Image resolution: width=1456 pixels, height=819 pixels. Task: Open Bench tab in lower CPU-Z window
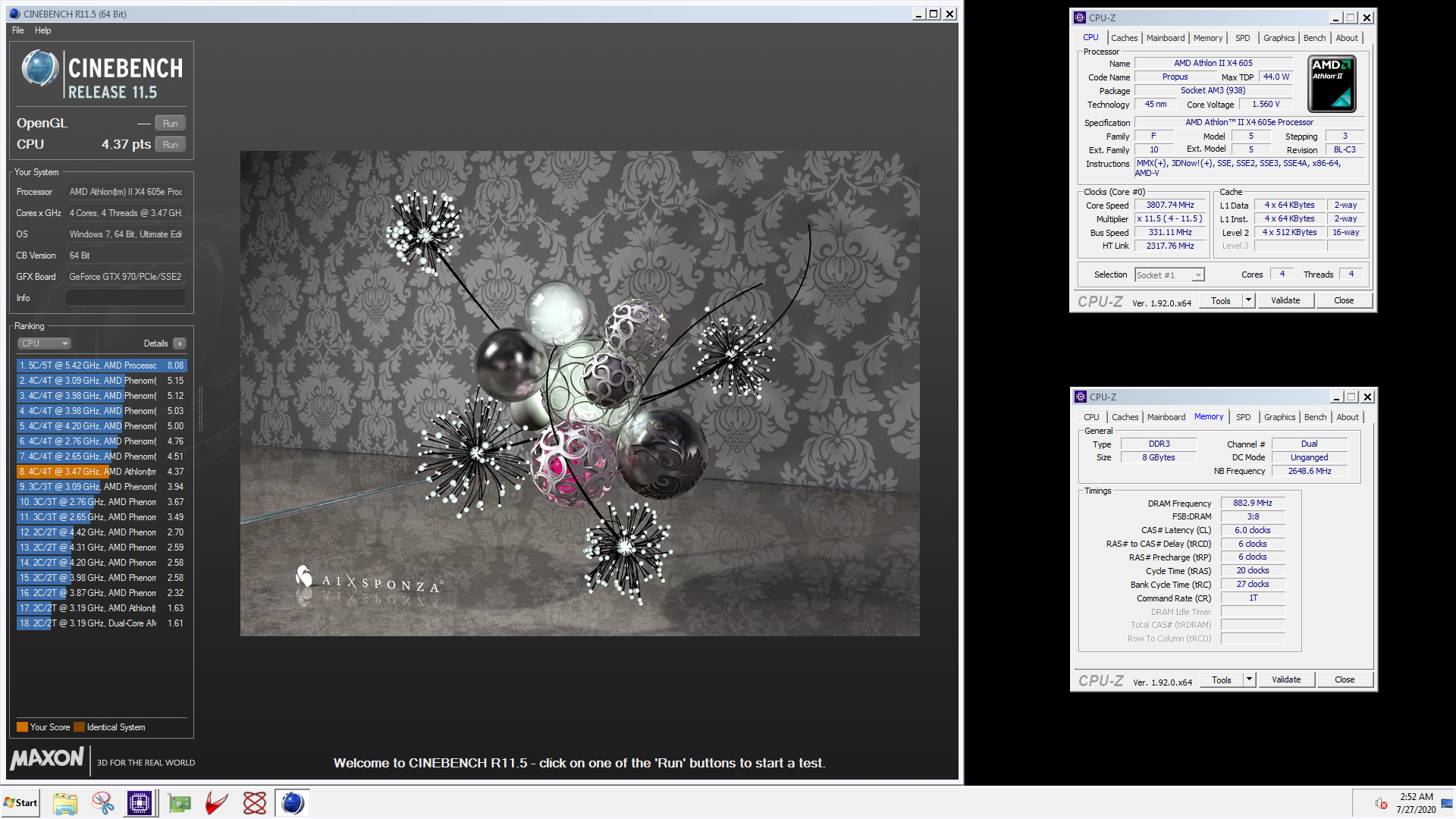[1316, 417]
